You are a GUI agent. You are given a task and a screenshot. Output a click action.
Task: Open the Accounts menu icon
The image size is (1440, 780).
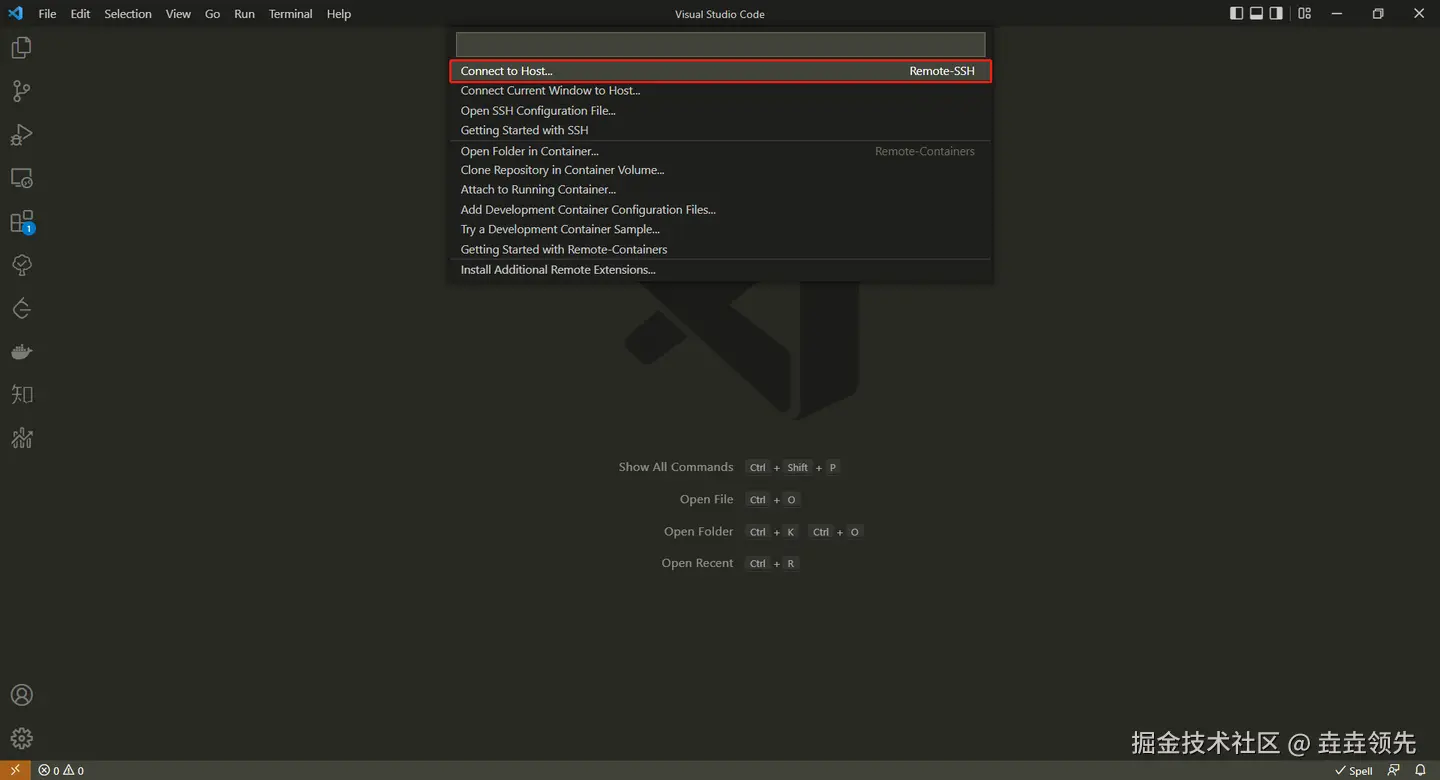click(x=21, y=695)
